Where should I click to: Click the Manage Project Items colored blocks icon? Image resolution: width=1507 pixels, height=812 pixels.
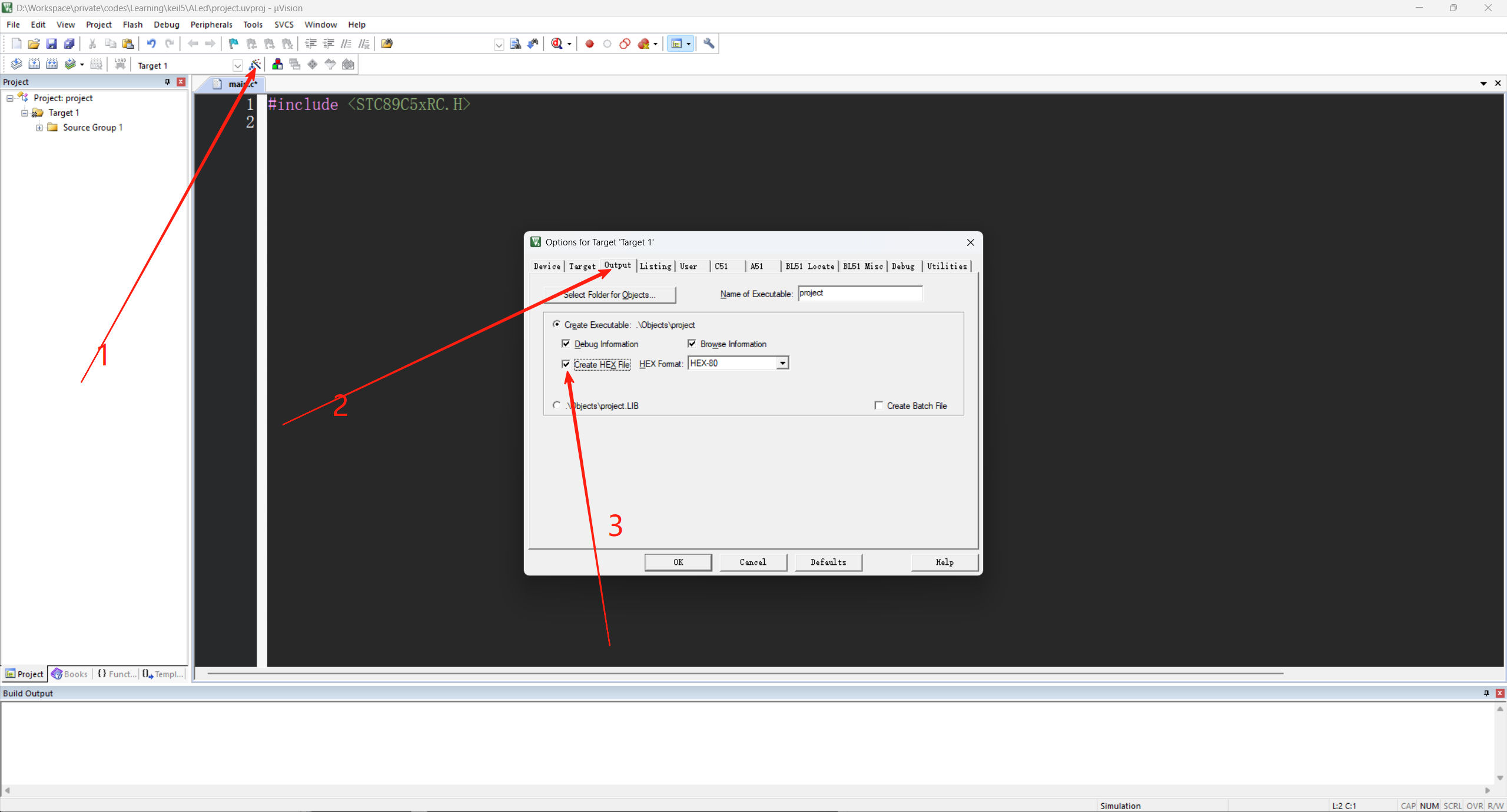click(x=277, y=64)
